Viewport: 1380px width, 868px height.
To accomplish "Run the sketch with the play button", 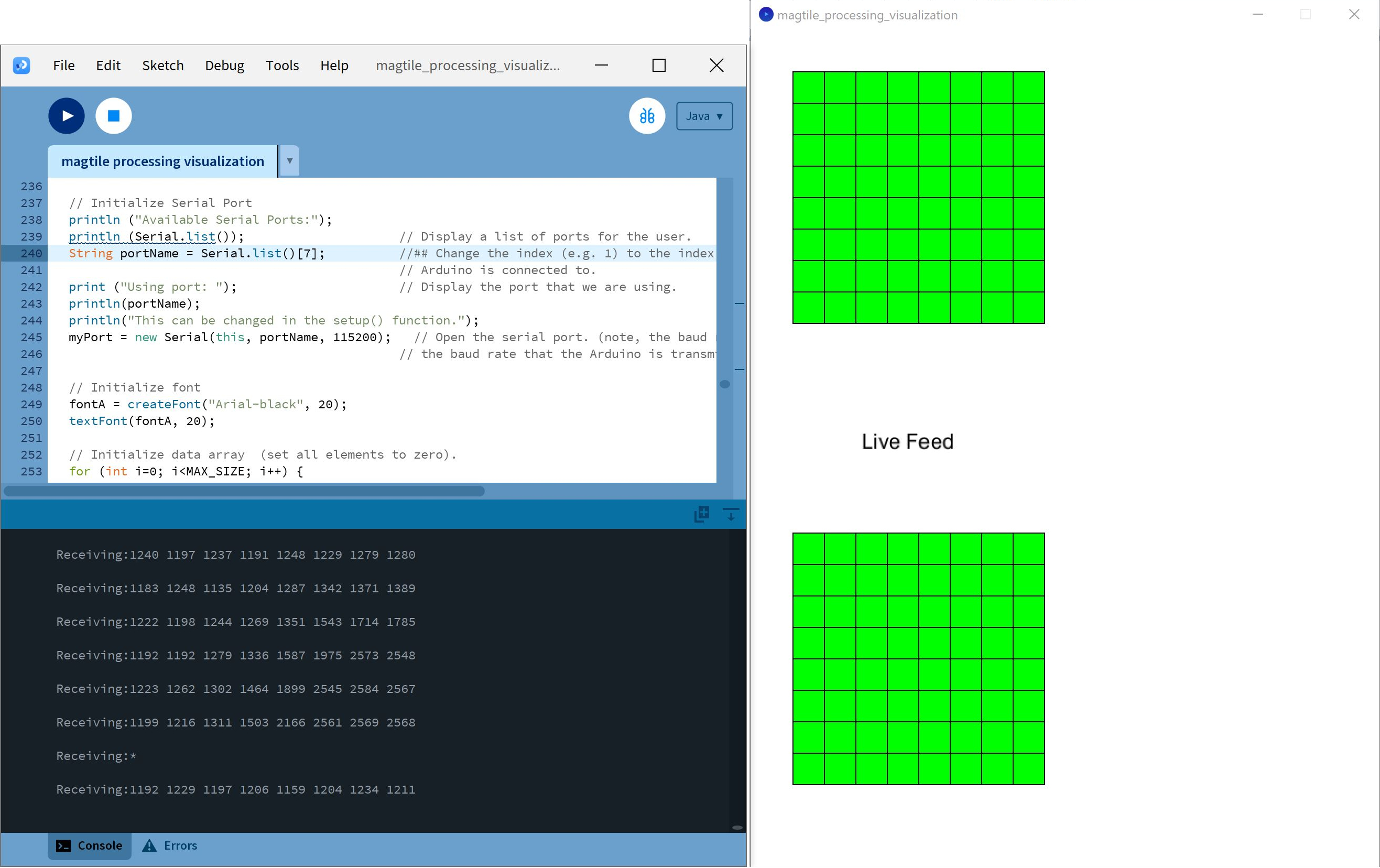I will click(x=67, y=116).
